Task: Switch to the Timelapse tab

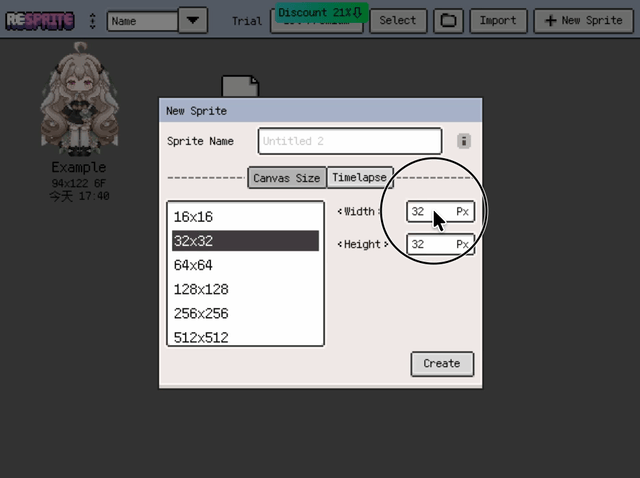Action: coord(359,177)
